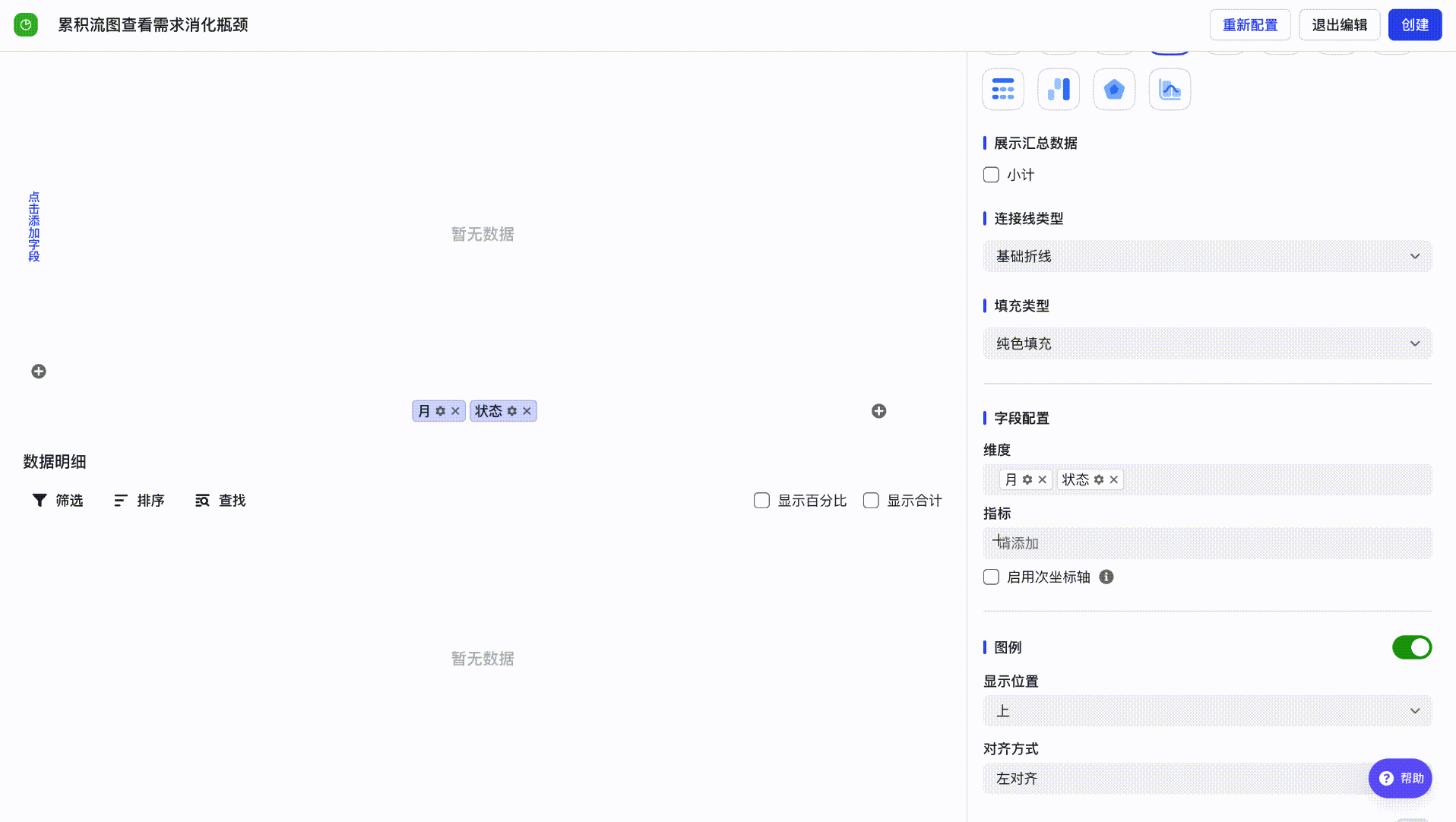Remove 状态 from the 维度 field
Screen dimensions: 1456x822
[1113, 479]
